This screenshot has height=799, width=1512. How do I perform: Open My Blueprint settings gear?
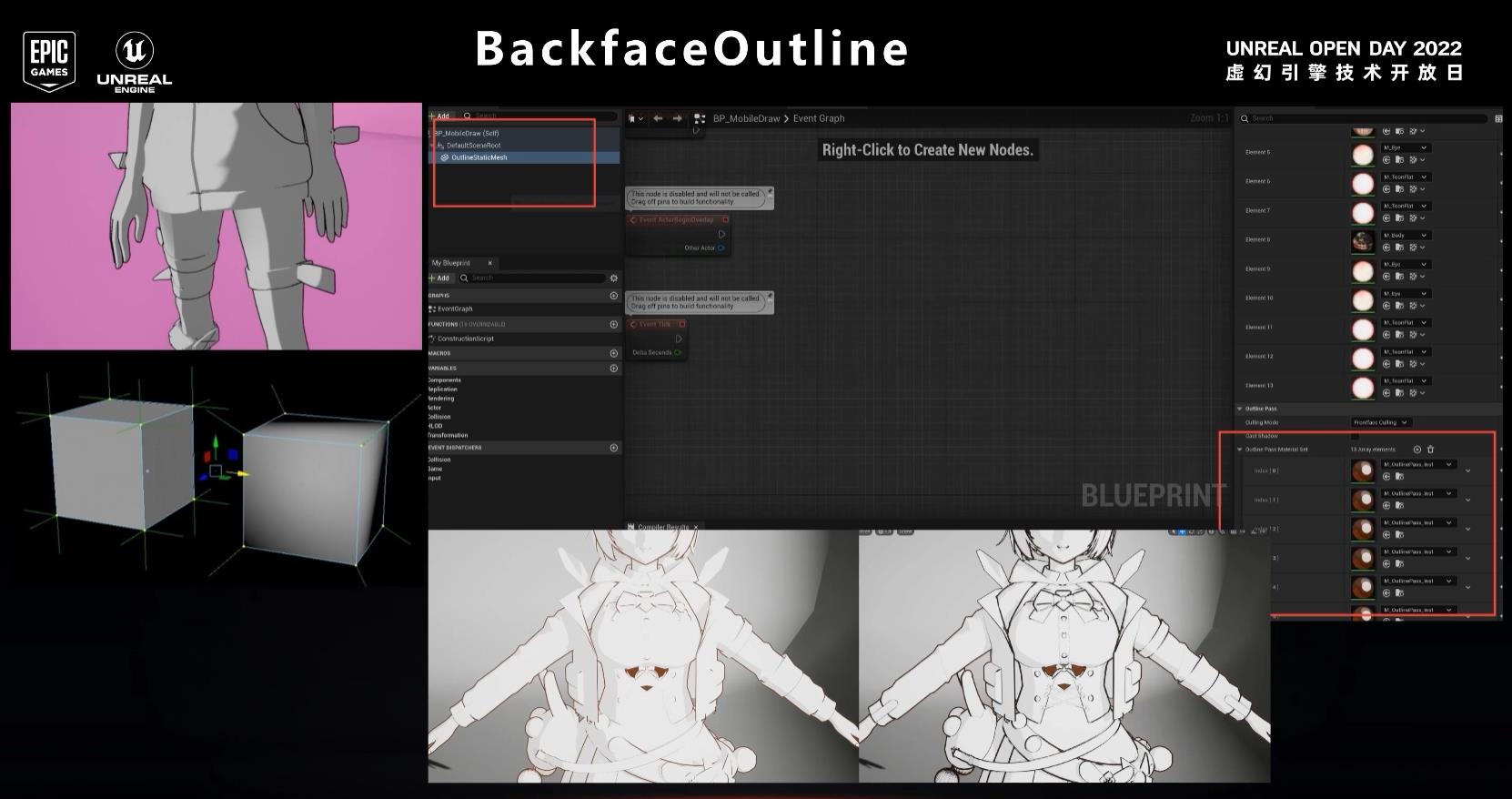pyautogui.click(x=614, y=278)
